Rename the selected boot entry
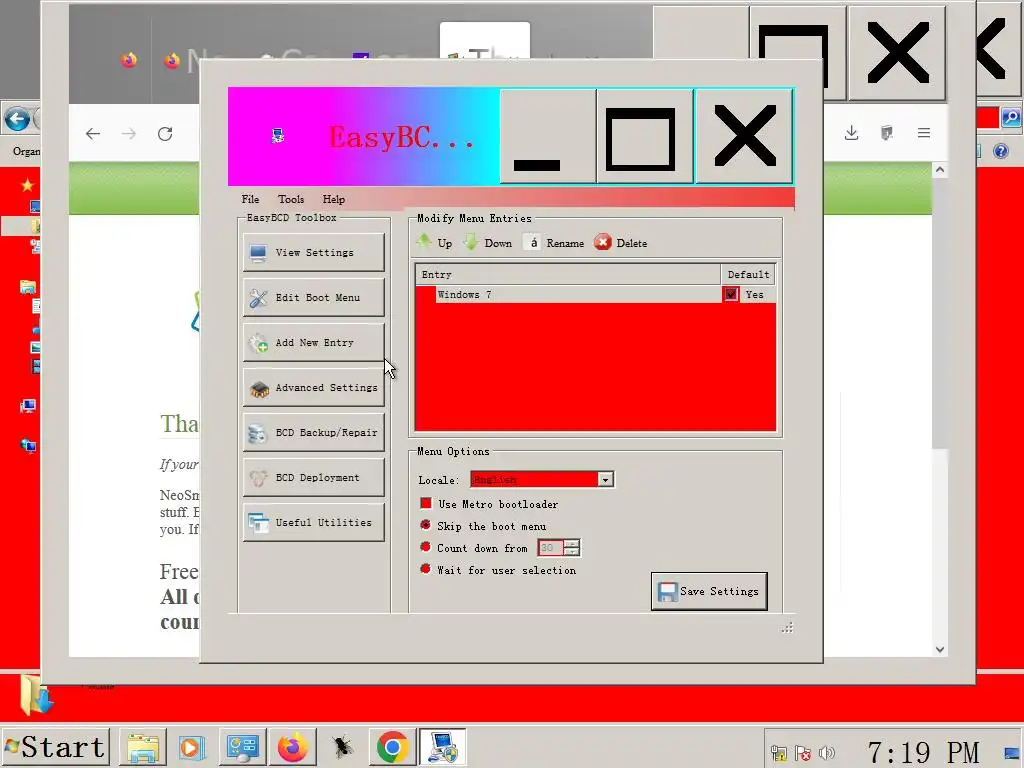The width and height of the screenshot is (1024, 768). tap(554, 242)
